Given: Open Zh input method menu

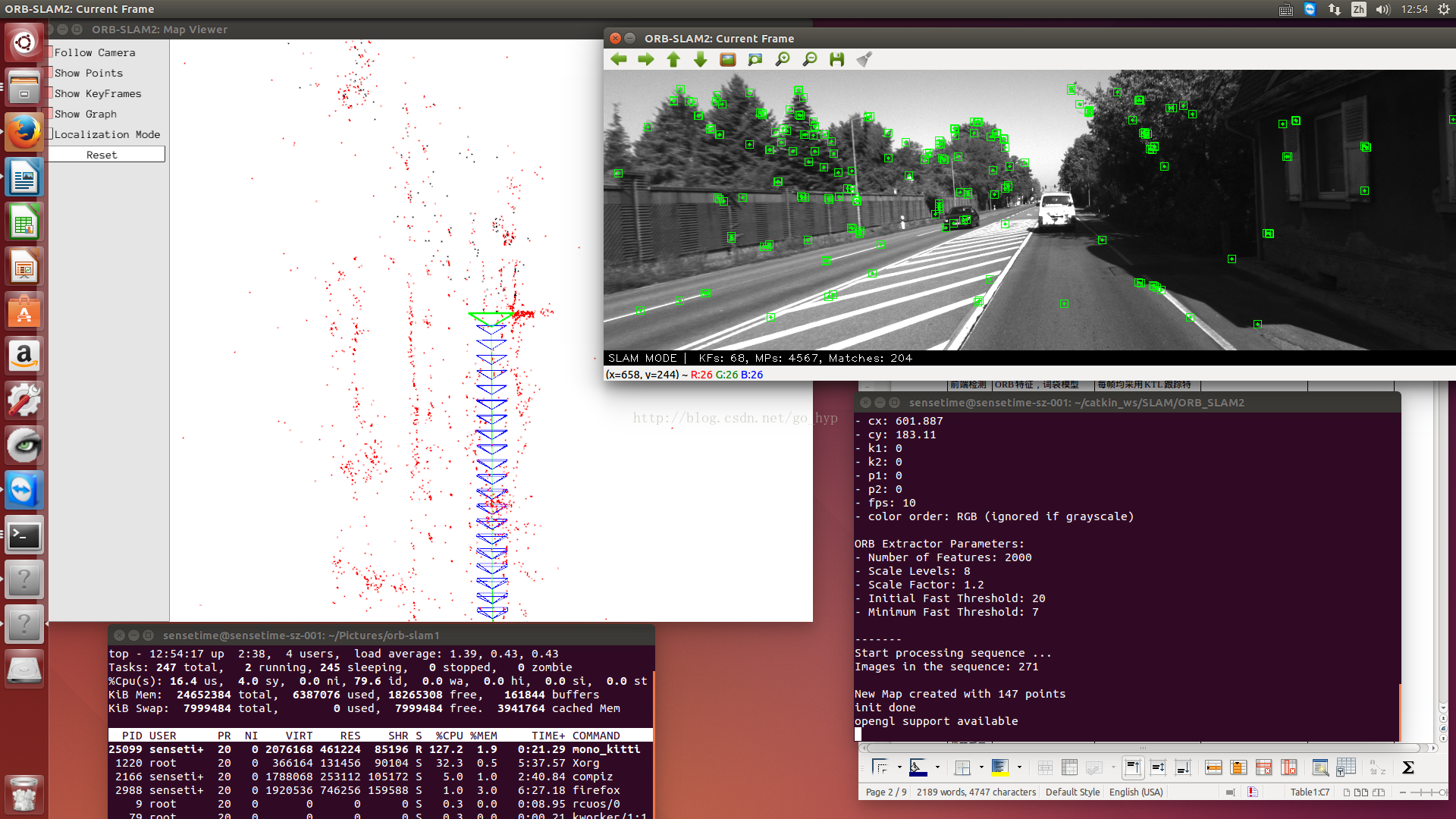Looking at the screenshot, I should (1358, 9).
